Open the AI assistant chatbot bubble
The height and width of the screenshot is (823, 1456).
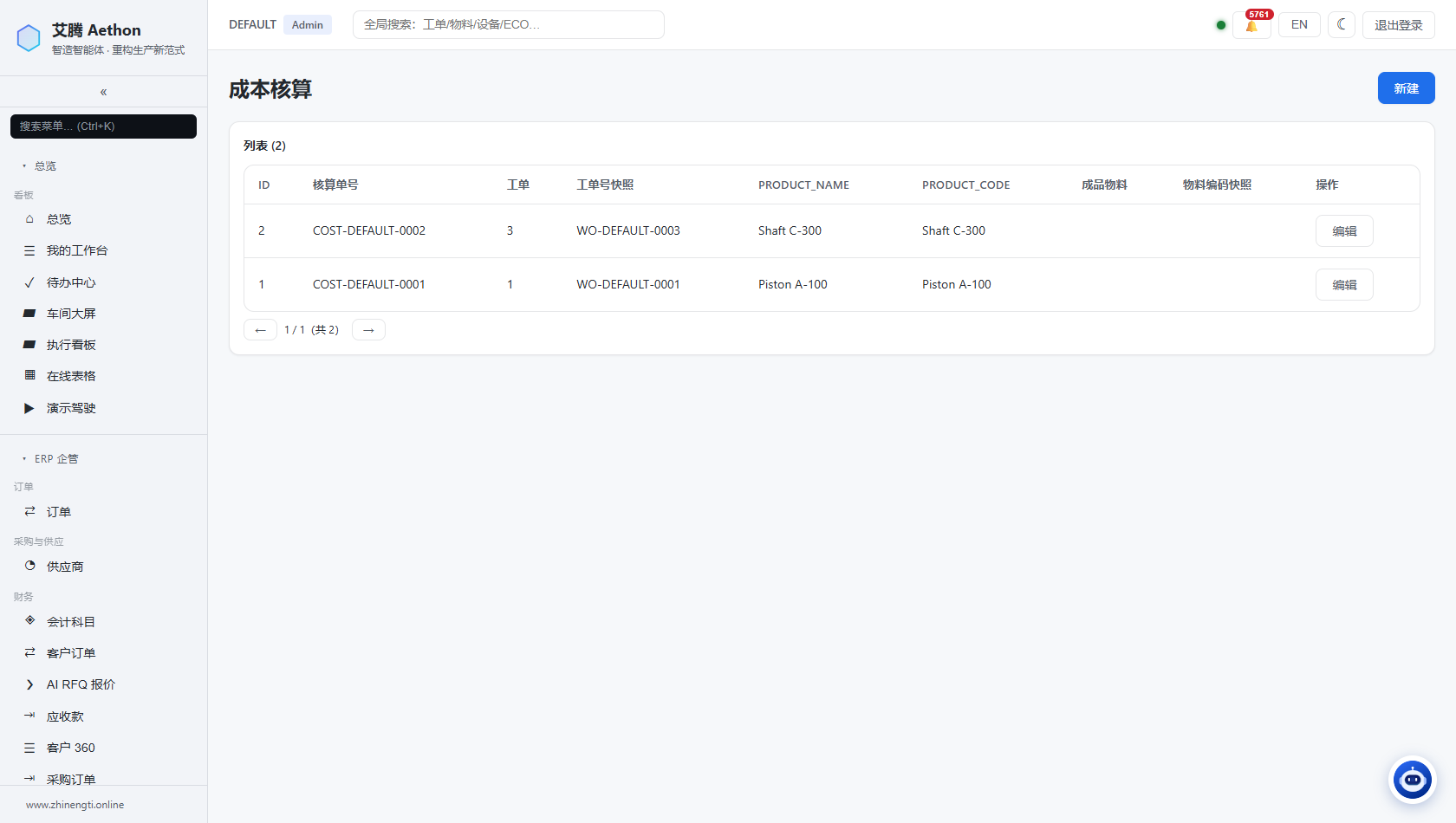1413,780
